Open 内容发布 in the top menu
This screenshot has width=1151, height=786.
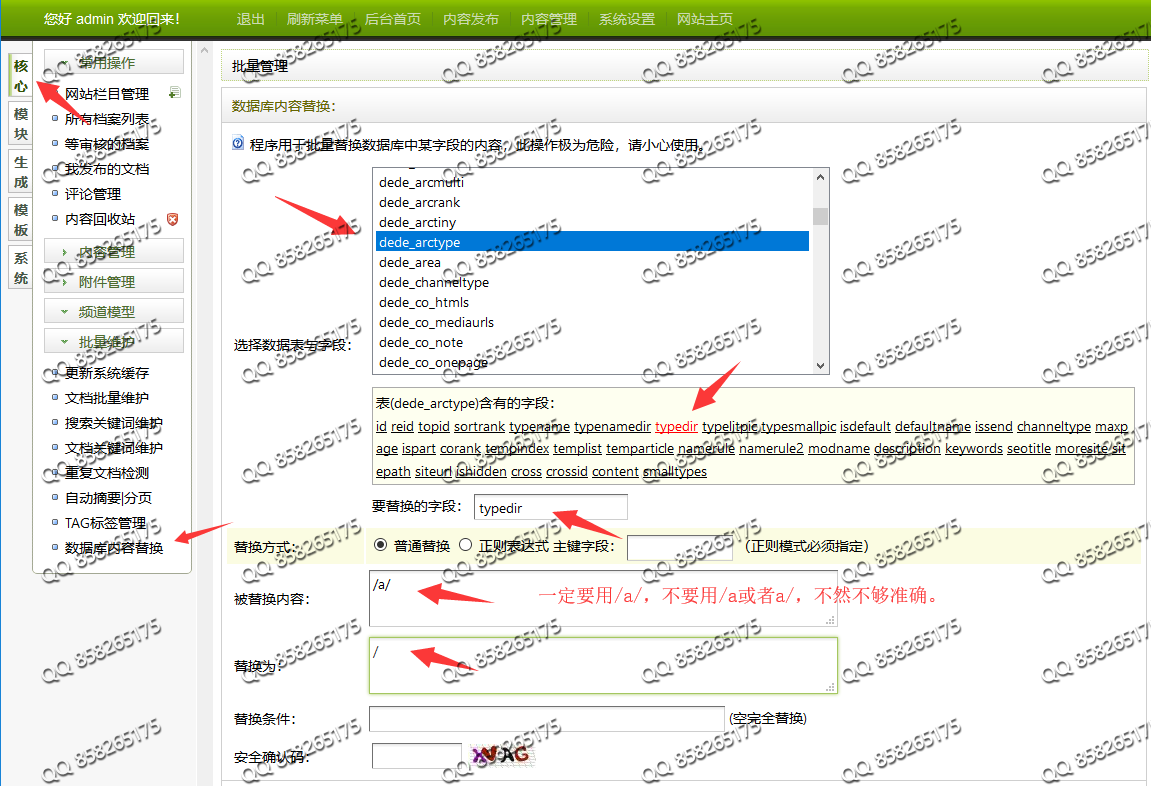click(471, 19)
